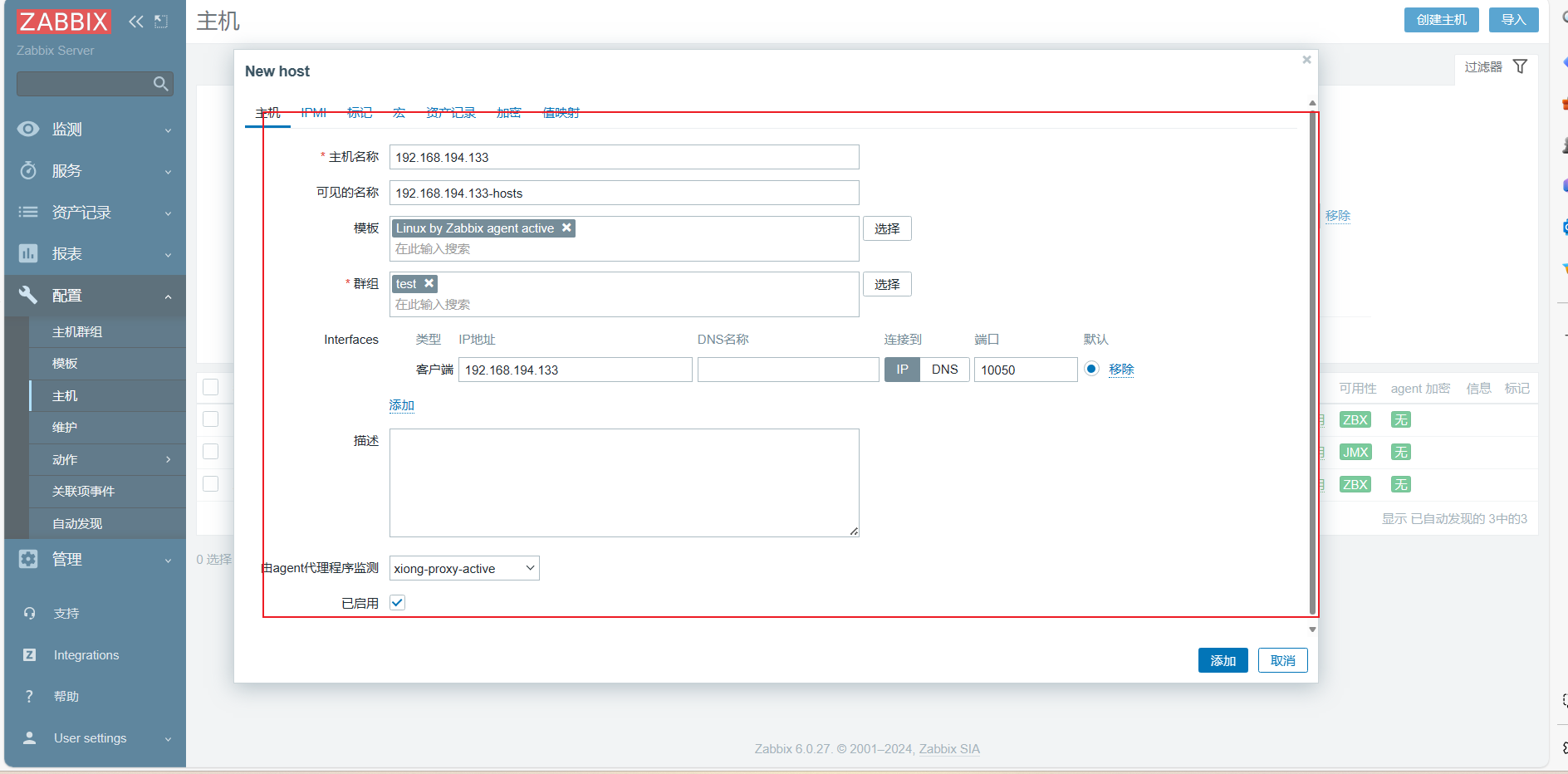Click the 取消 cancel button
This screenshot has width=1568, height=774.
point(1283,660)
